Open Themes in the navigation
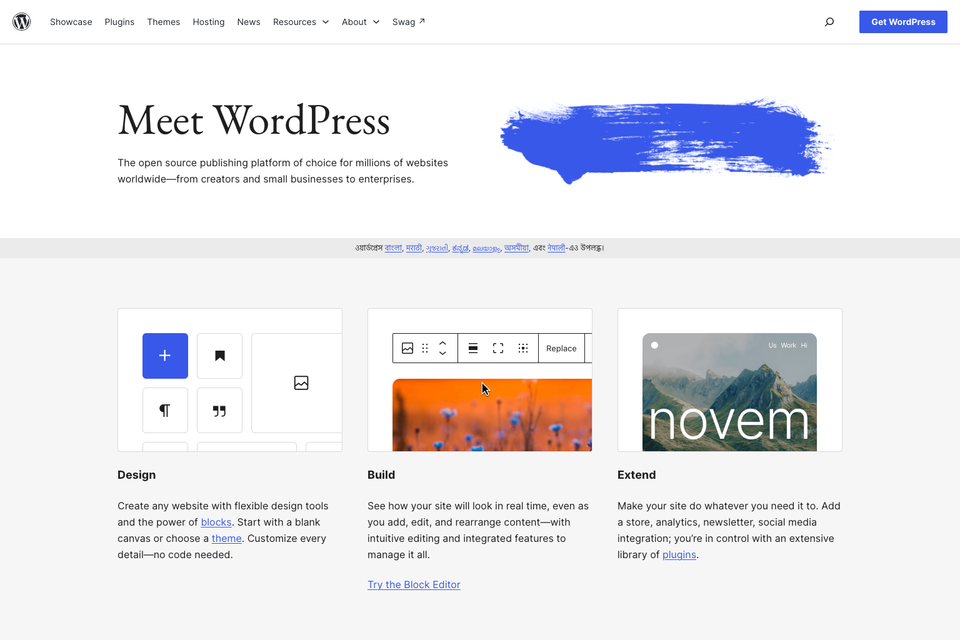Screen dimensions: 960x640 (x=163, y=22)
